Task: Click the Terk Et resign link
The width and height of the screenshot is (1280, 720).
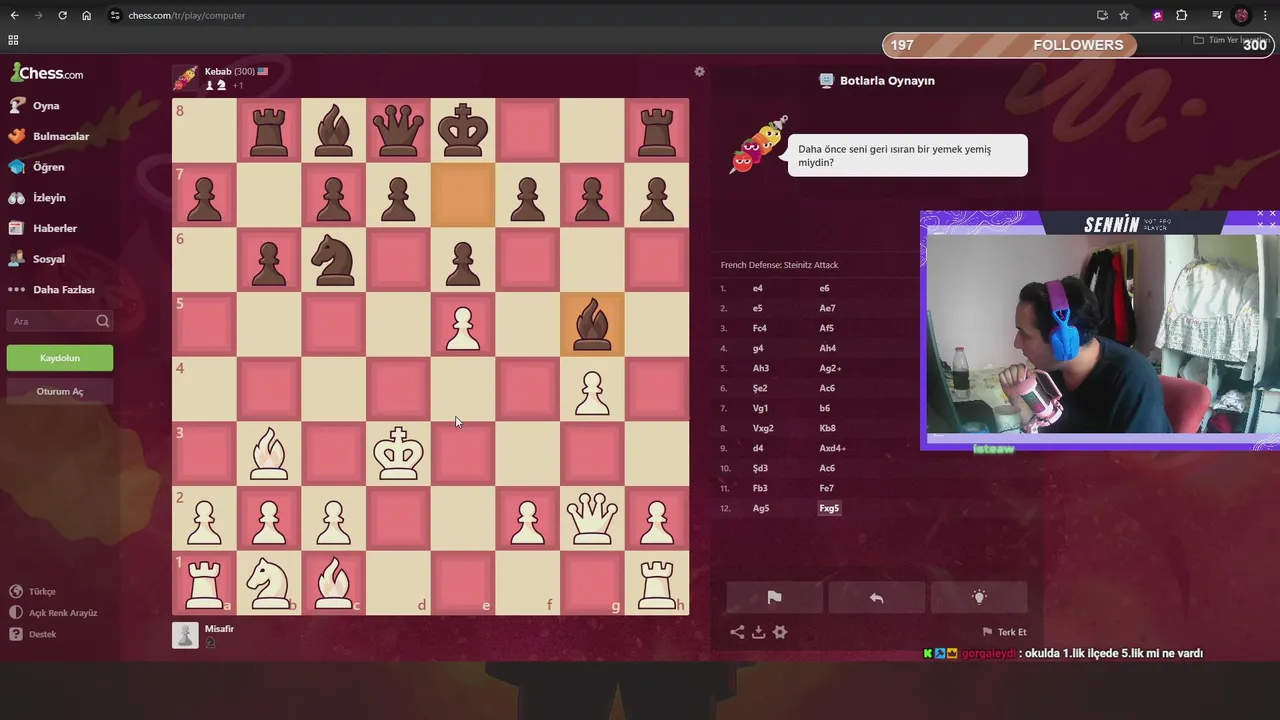Action: coord(1004,632)
